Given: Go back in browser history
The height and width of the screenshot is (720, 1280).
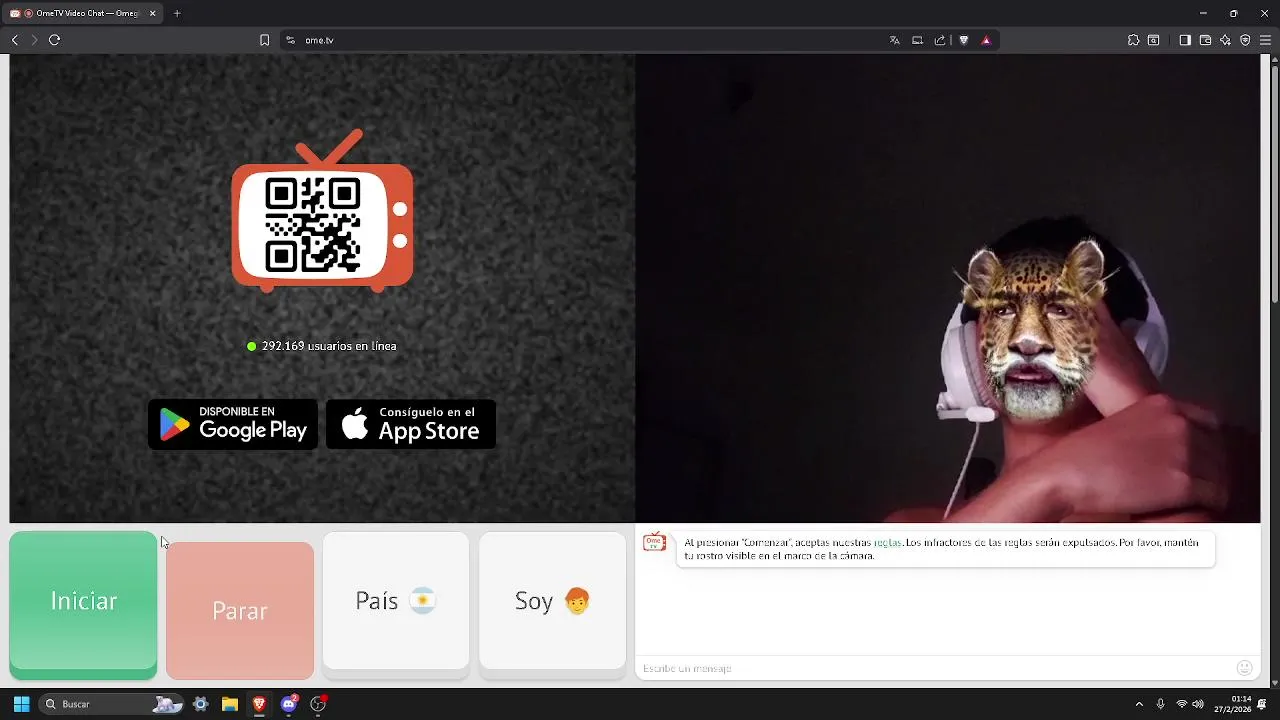Looking at the screenshot, I should point(15,40).
